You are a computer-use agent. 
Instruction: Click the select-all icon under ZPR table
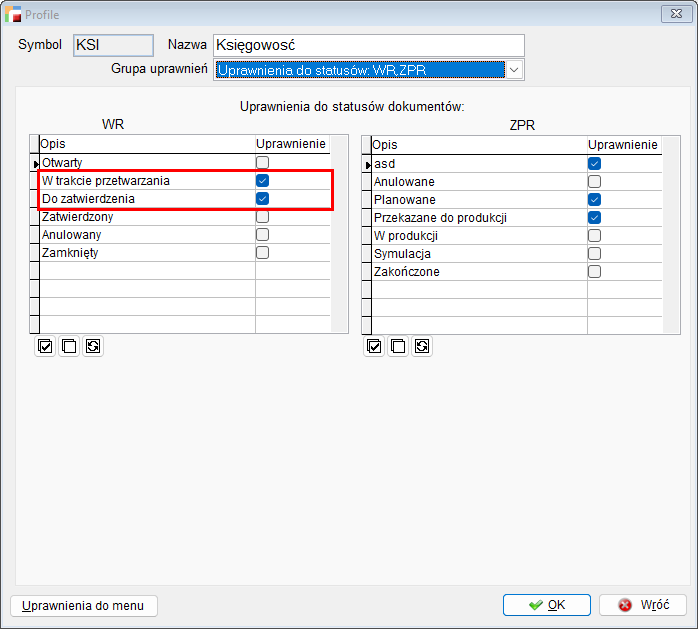tap(375, 346)
